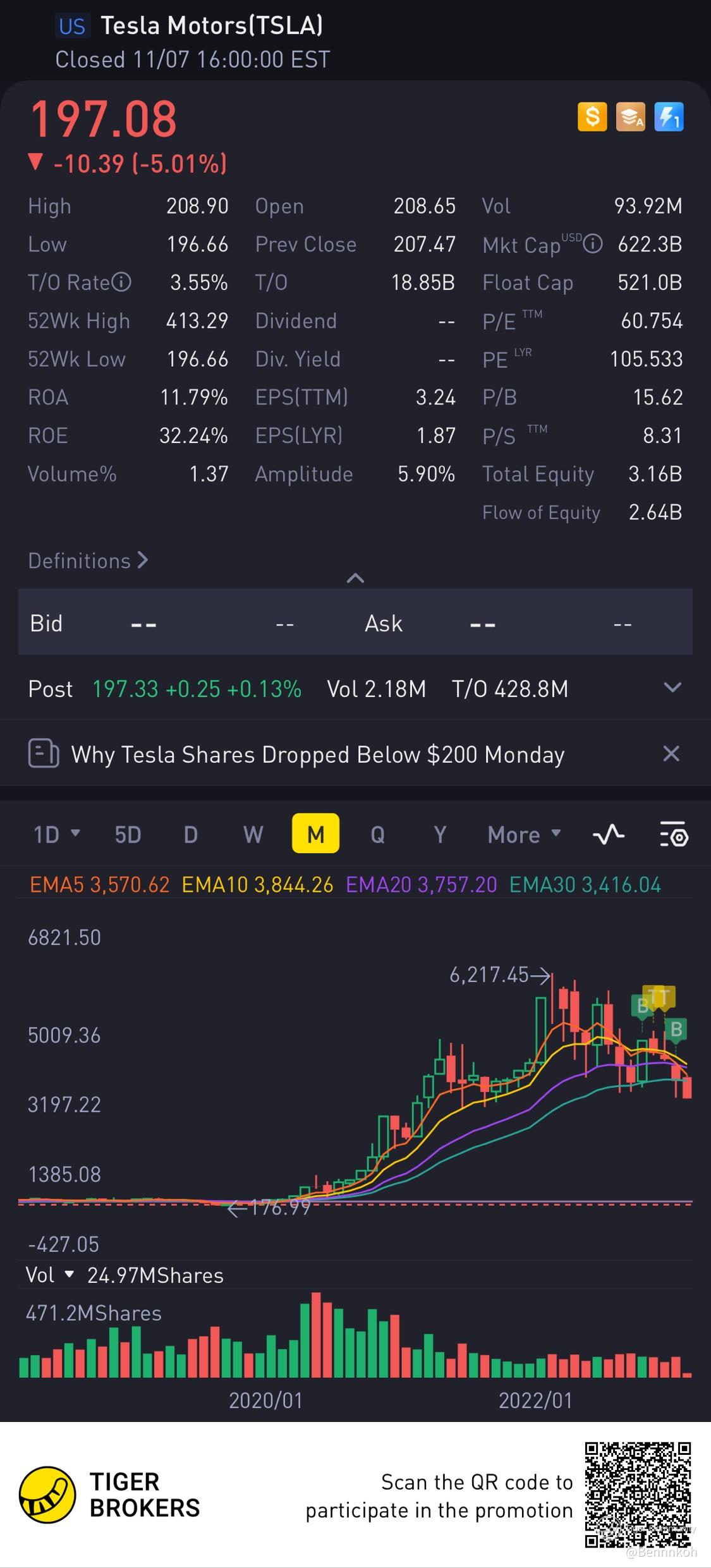
Task: Read Why Tesla Shares Dropped news headline
Action: click(x=317, y=755)
